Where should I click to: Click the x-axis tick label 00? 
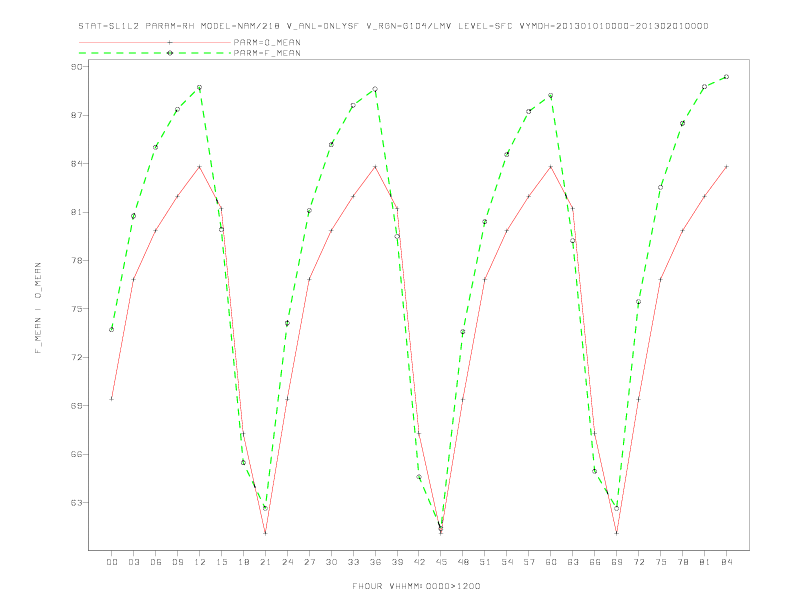(x=112, y=562)
